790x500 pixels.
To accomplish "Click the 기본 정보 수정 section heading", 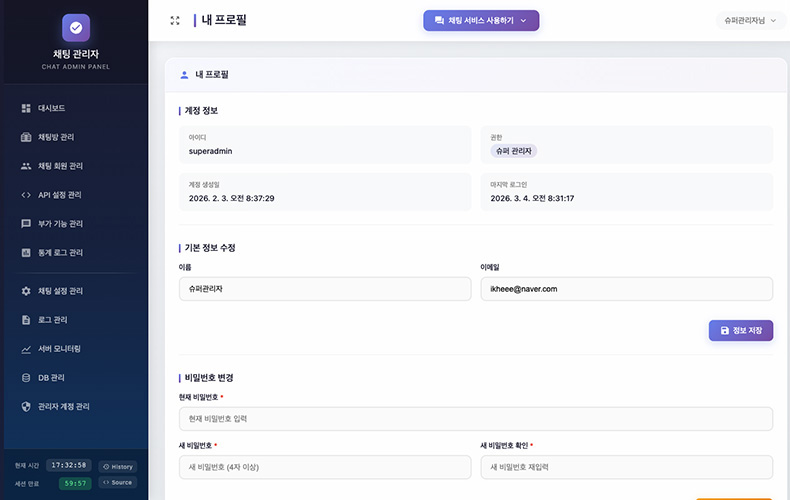I will pos(210,248).
